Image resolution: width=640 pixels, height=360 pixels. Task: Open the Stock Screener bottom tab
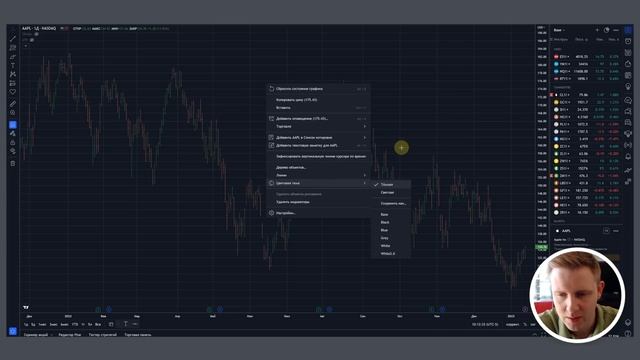click(x=36, y=335)
